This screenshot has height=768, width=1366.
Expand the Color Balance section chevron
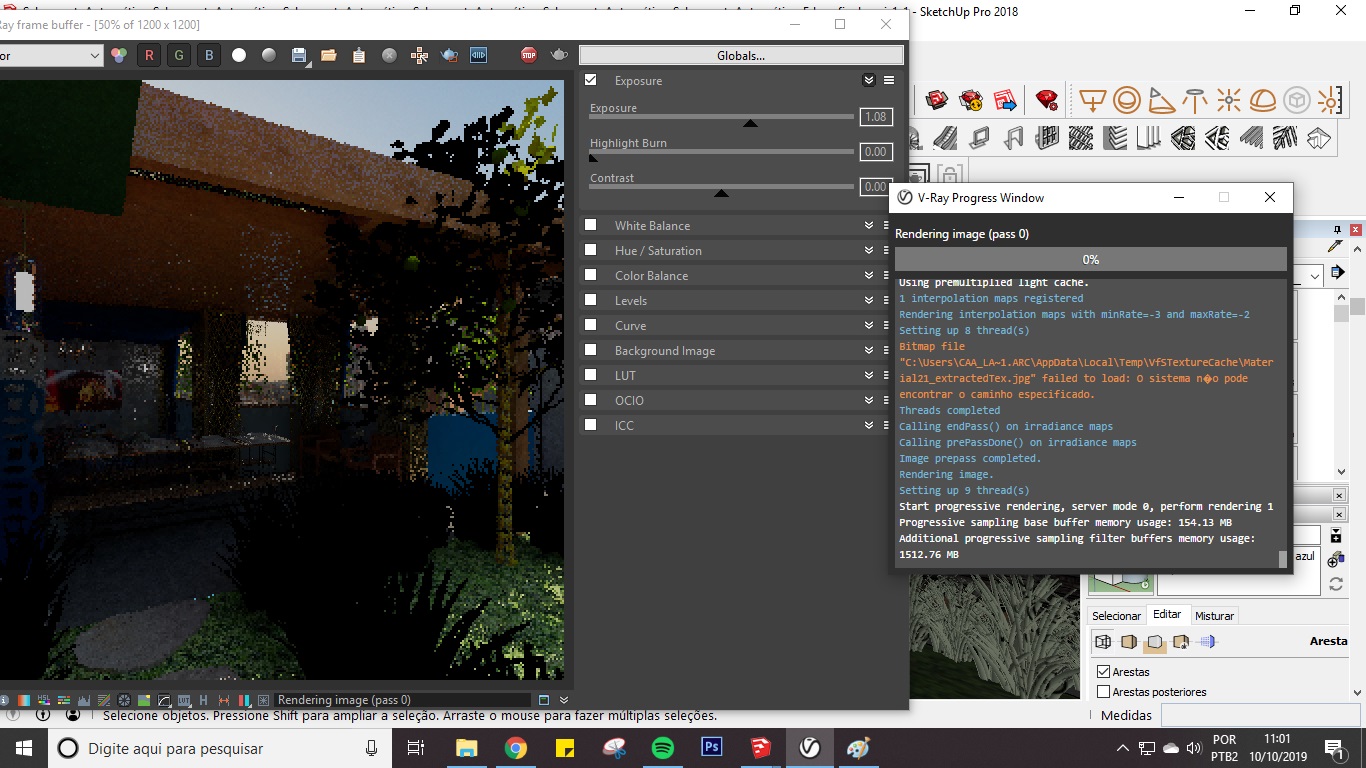click(869, 275)
